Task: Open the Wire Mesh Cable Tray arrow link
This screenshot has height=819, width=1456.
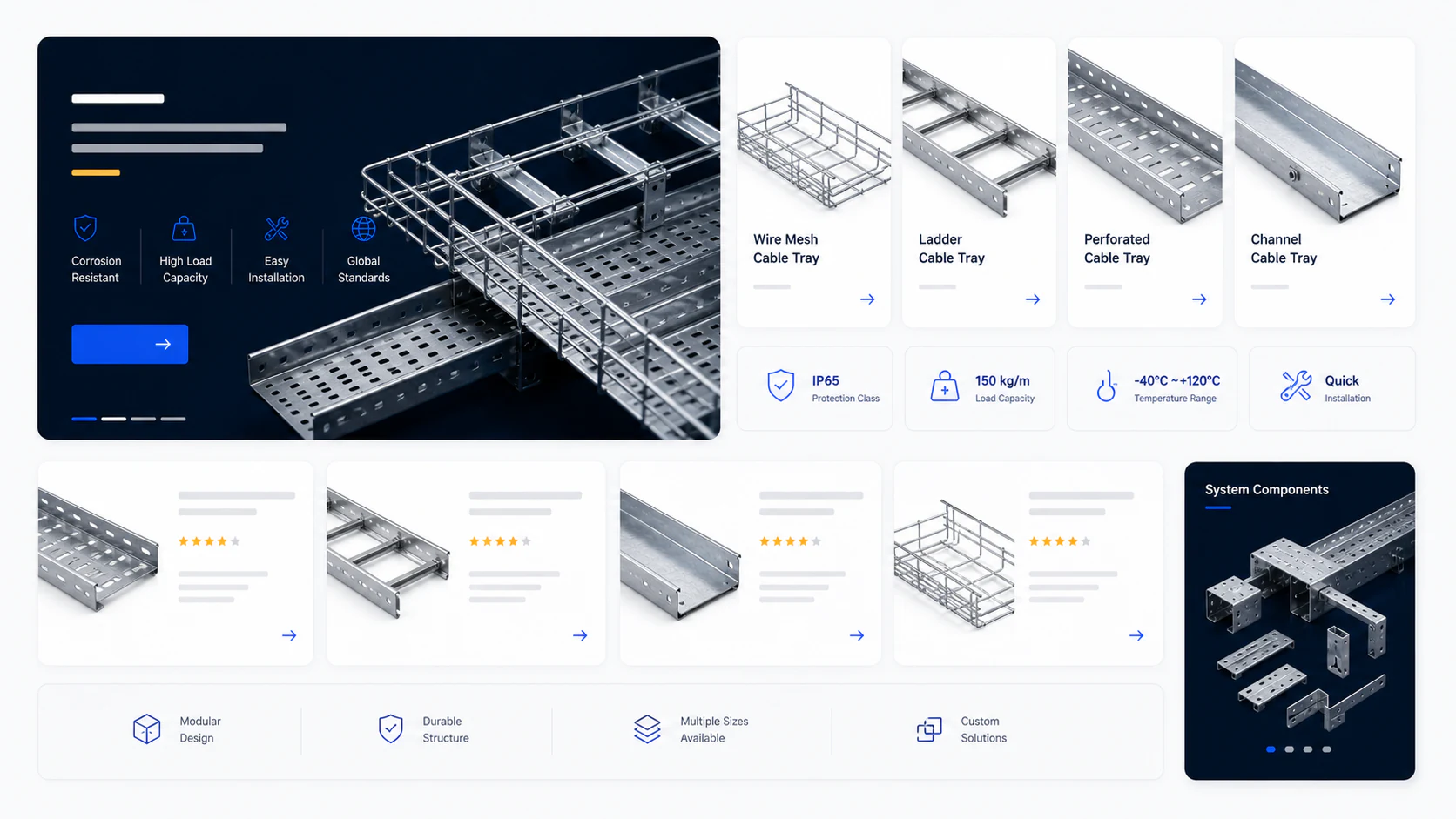Action: pyautogui.click(x=867, y=299)
